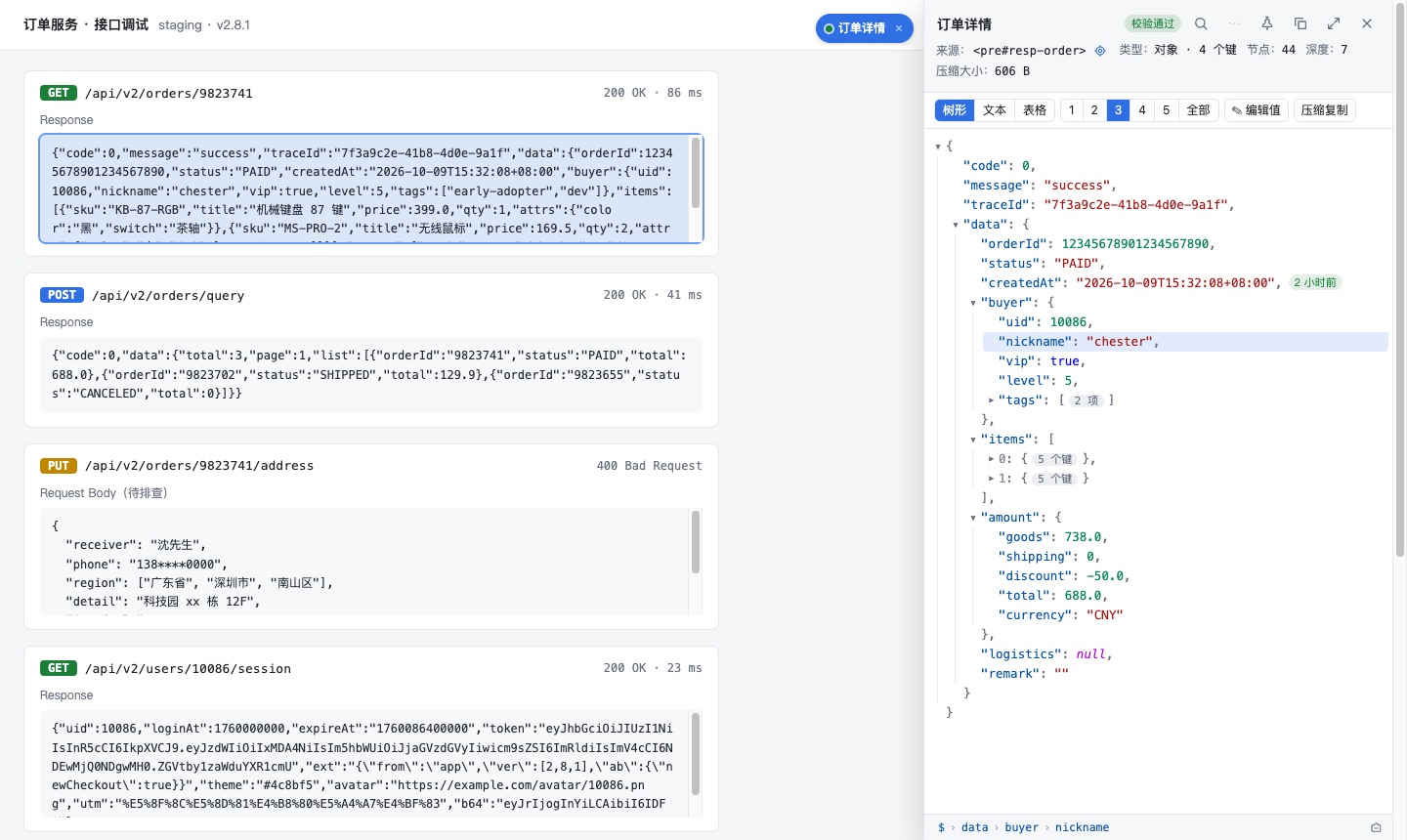Image resolution: width=1407 pixels, height=840 pixels.
Task: Collapse the "amount" node
Action: 973,518
